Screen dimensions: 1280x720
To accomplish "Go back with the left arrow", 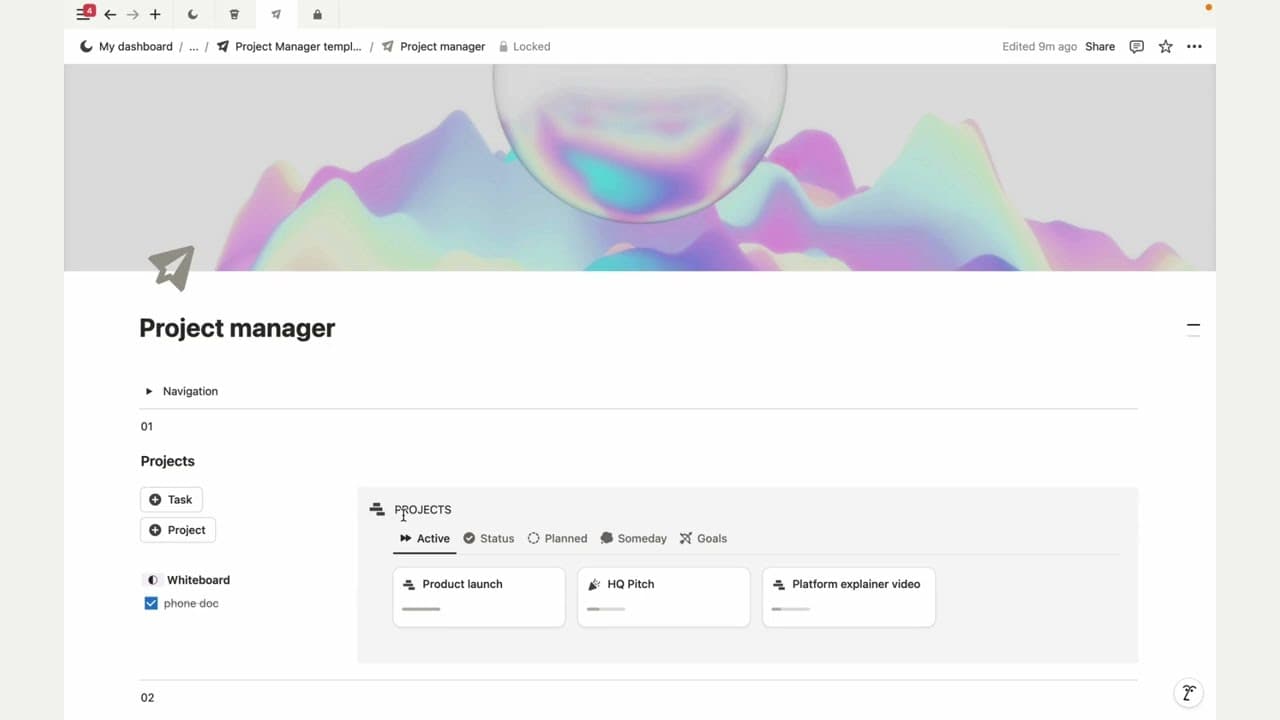I will [110, 15].
